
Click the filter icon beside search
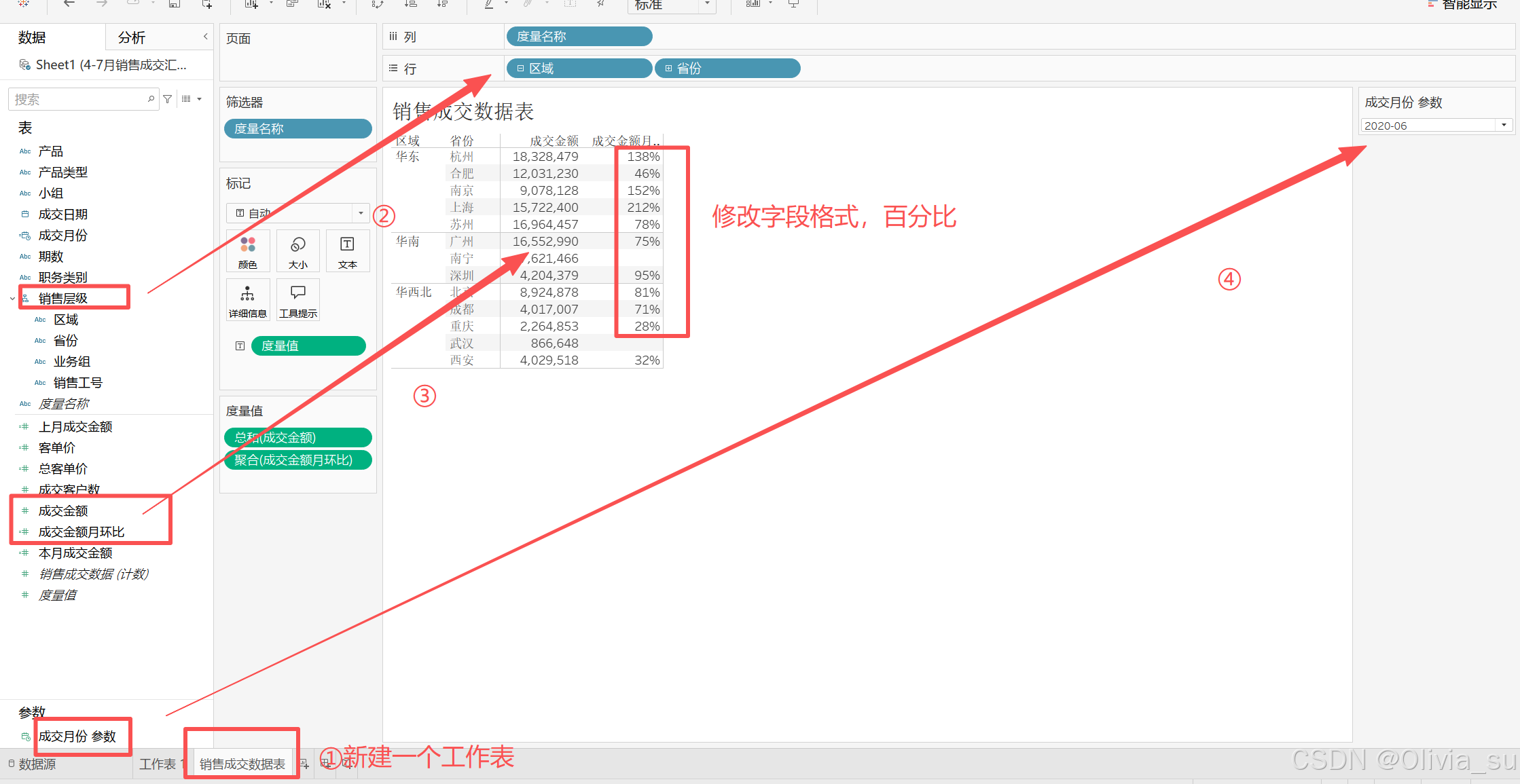168,99
